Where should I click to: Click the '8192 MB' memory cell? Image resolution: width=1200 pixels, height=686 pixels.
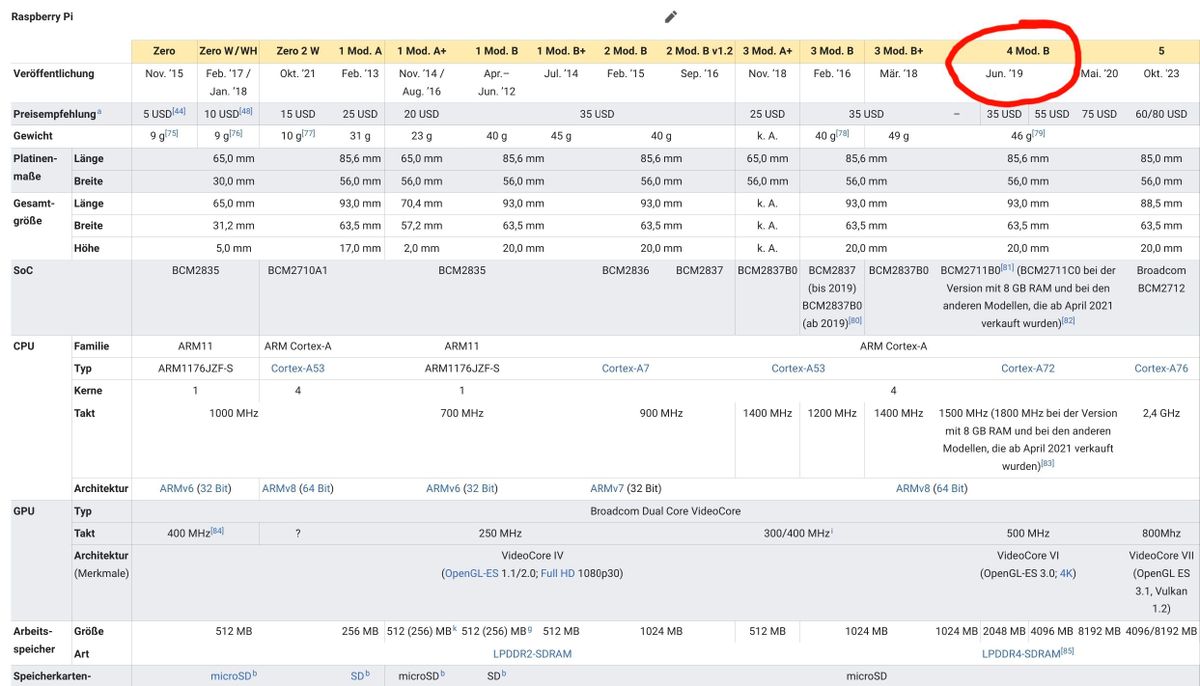pyautogui.click(x=1099, y=632)
